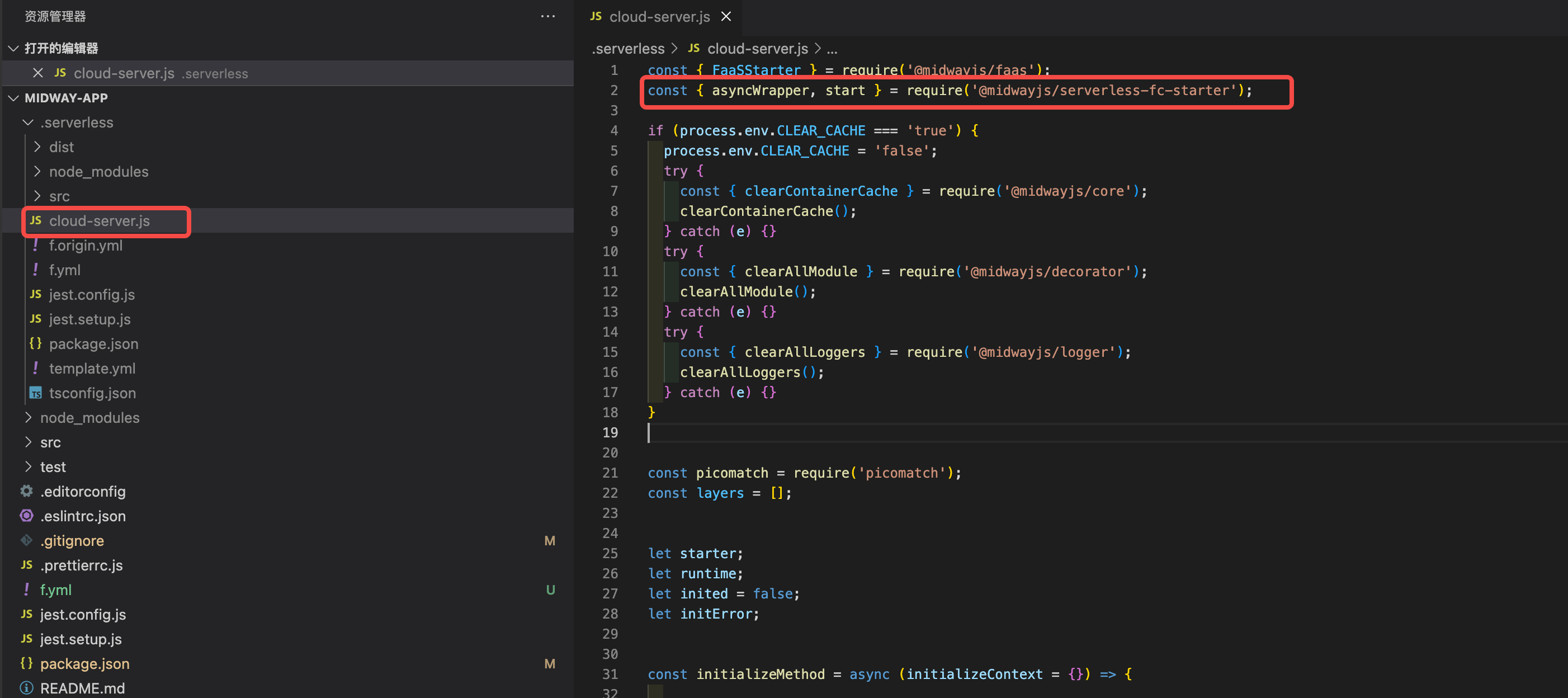The image size is (1568, 698).
Task: Click the explorer panel more actions ellipsis
Action: click(547, 16)
